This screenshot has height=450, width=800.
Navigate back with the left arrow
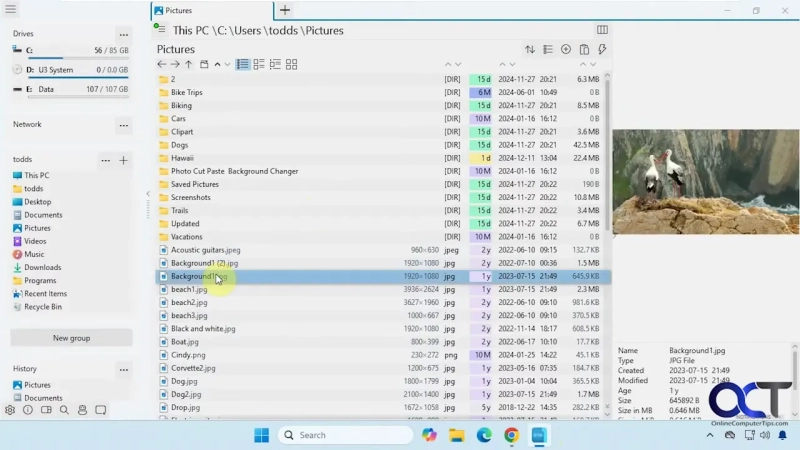162,64
